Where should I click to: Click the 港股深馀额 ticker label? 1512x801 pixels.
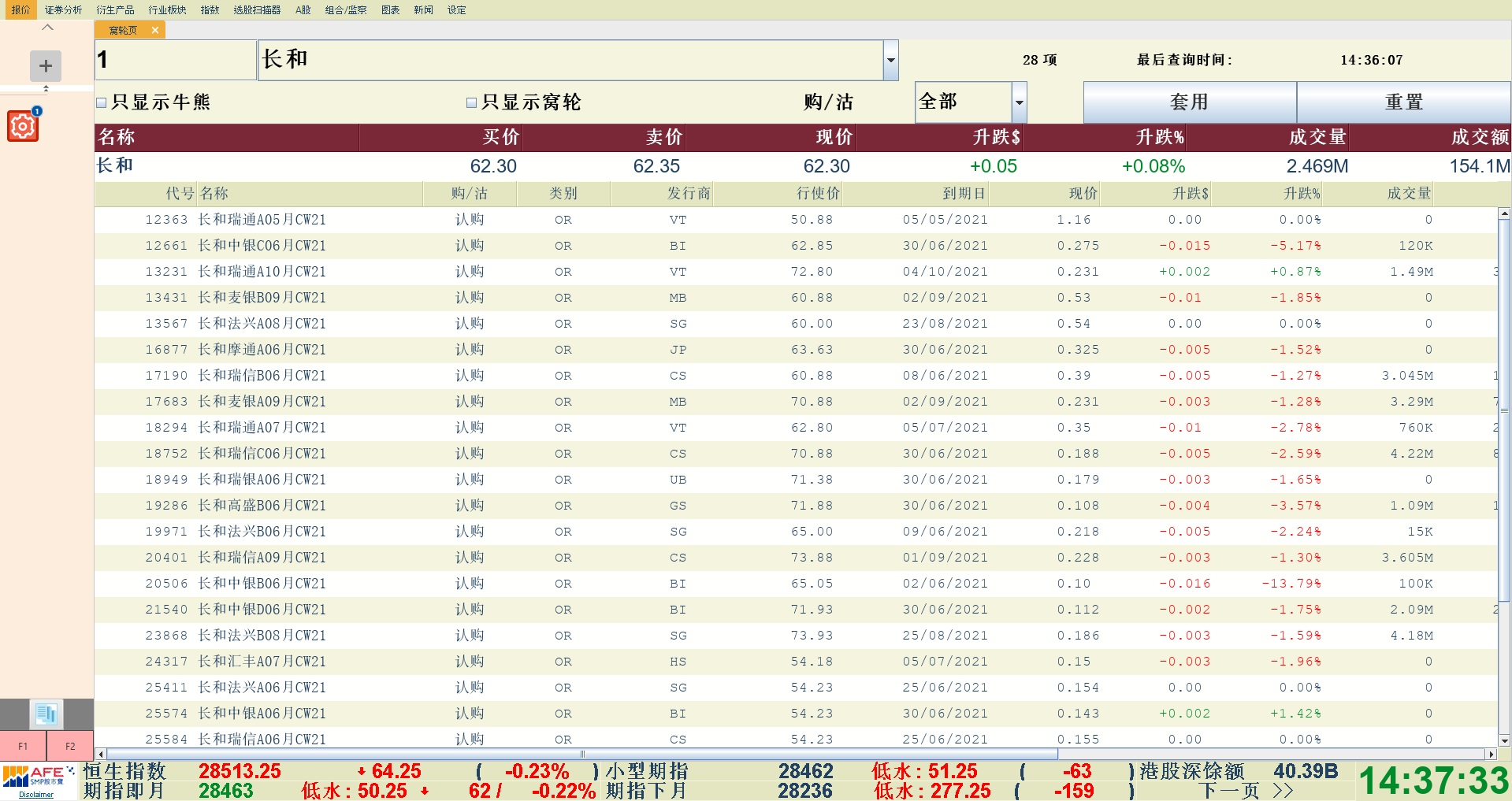[x=1192, y=771]
